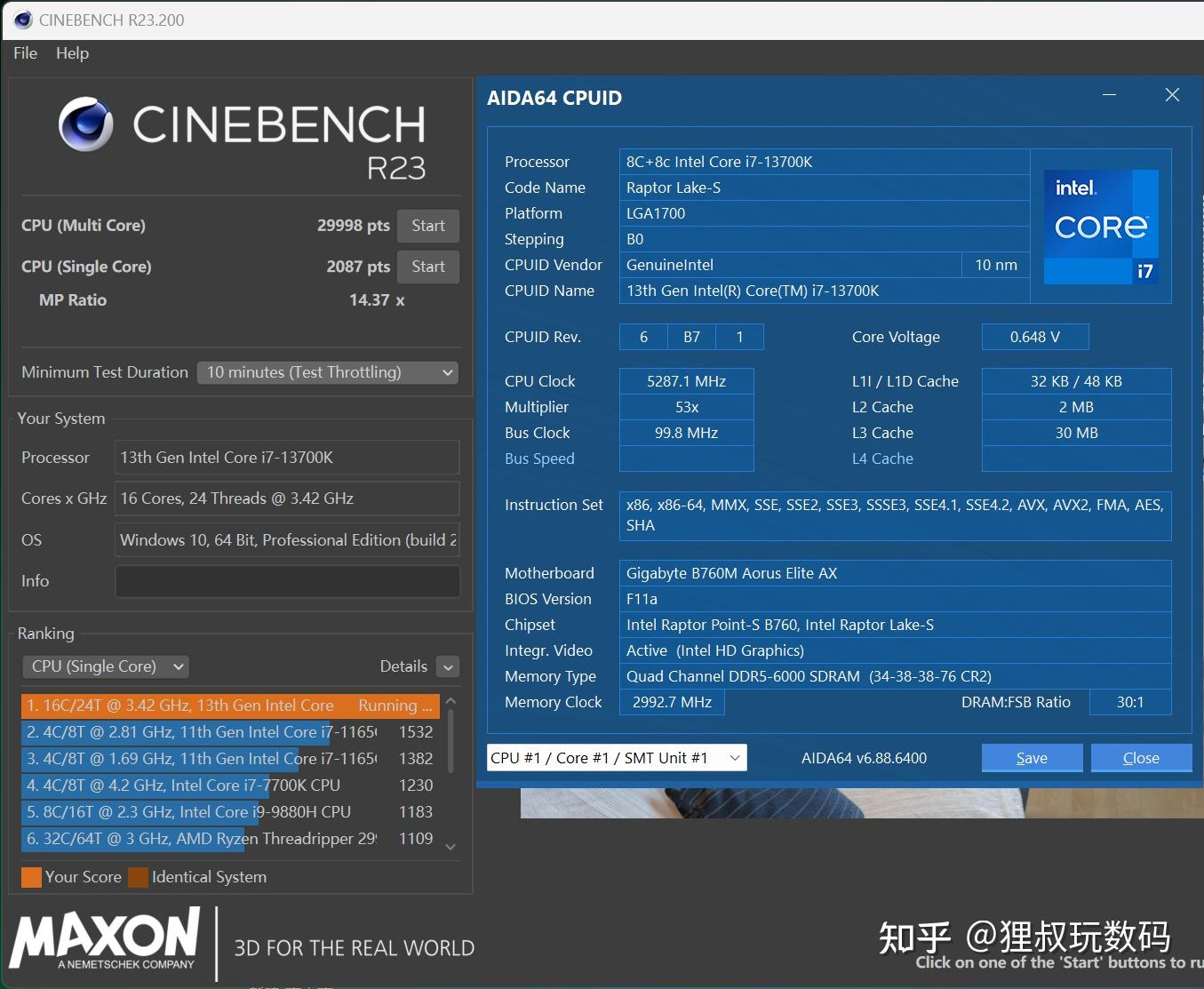Click the Bus Clock value 99.8 MHz
1204x989 pixels.
click(687, 433)
